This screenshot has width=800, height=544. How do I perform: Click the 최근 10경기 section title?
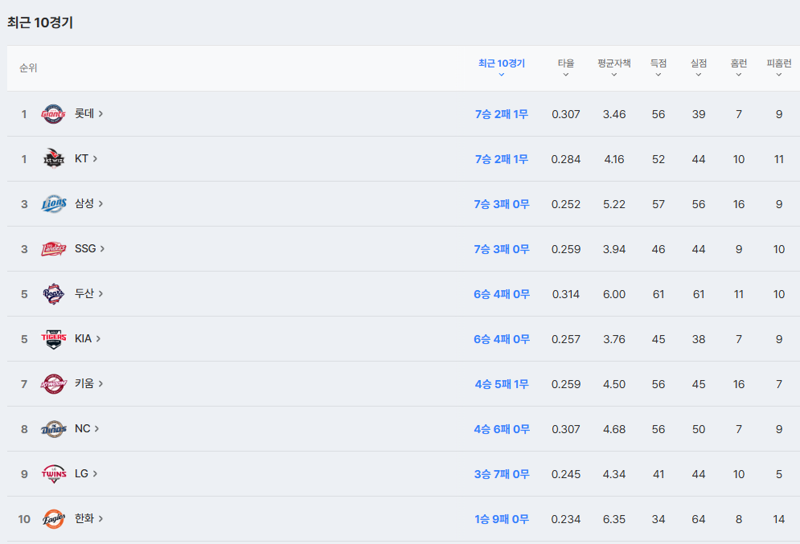(40, 22)
